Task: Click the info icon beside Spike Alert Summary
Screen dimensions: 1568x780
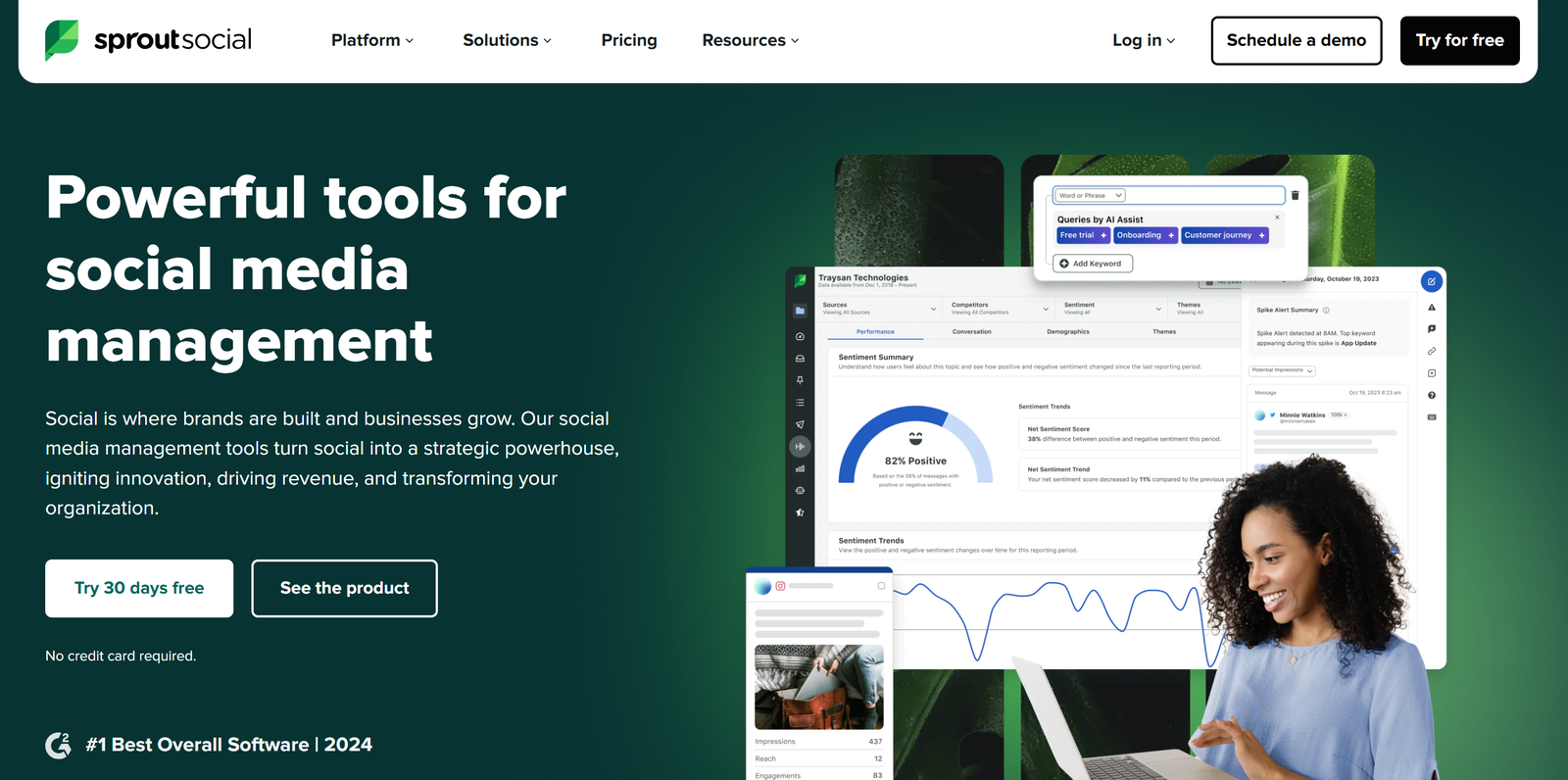Action: tap(1326, 310)
